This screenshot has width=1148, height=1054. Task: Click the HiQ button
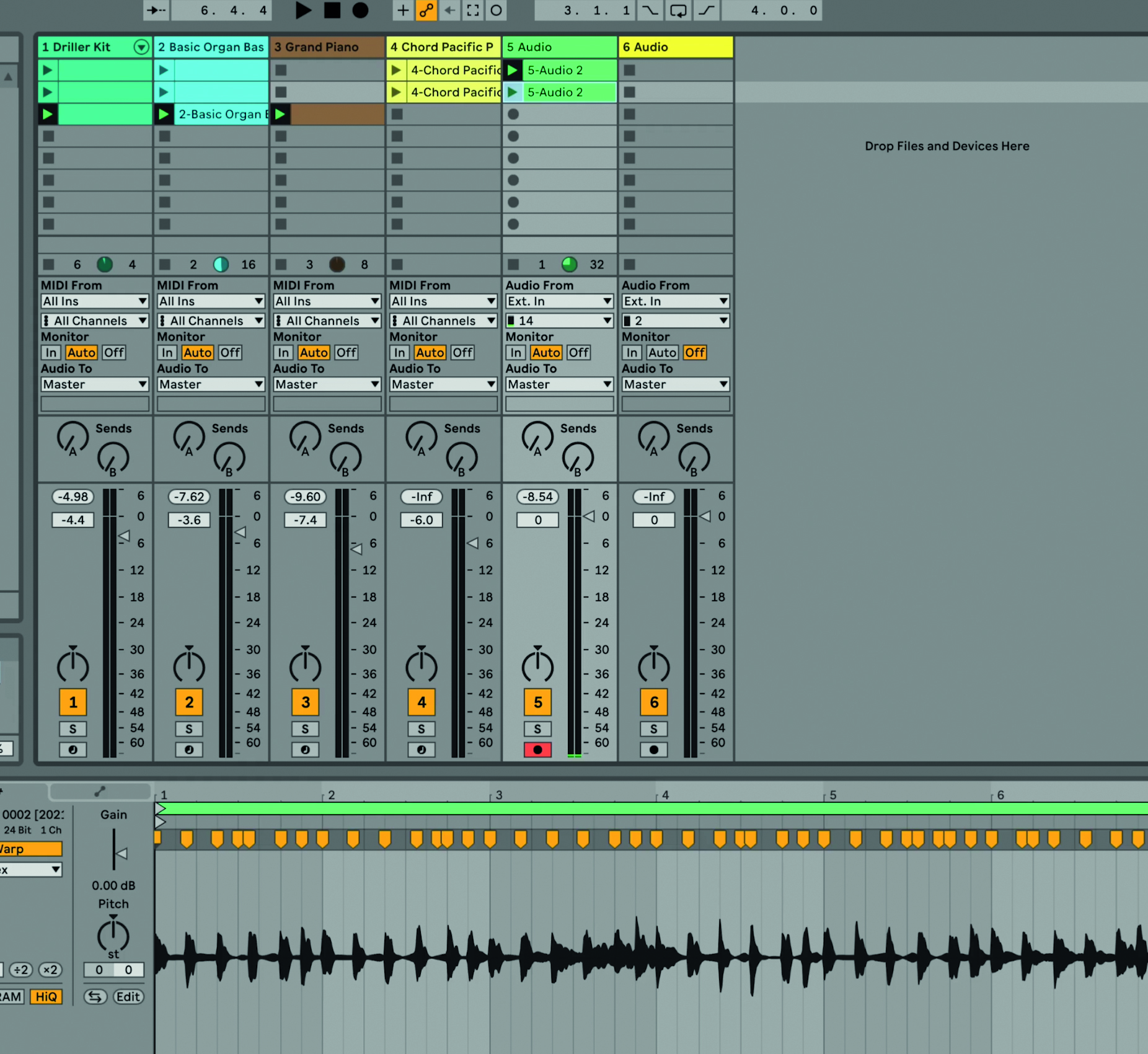[x=46, y=996]
